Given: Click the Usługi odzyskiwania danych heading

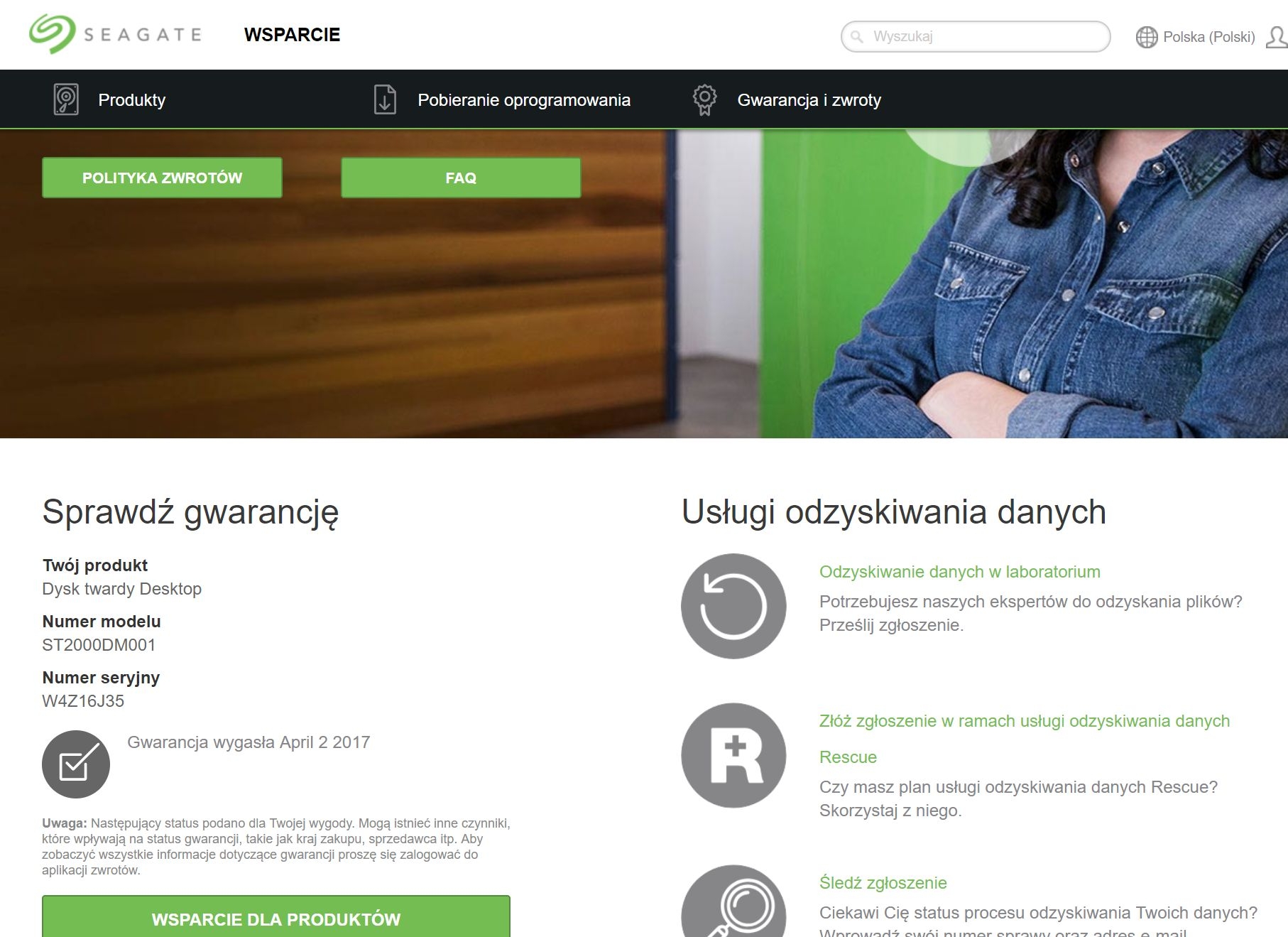Looking at the screenshot, I should 894,512.
